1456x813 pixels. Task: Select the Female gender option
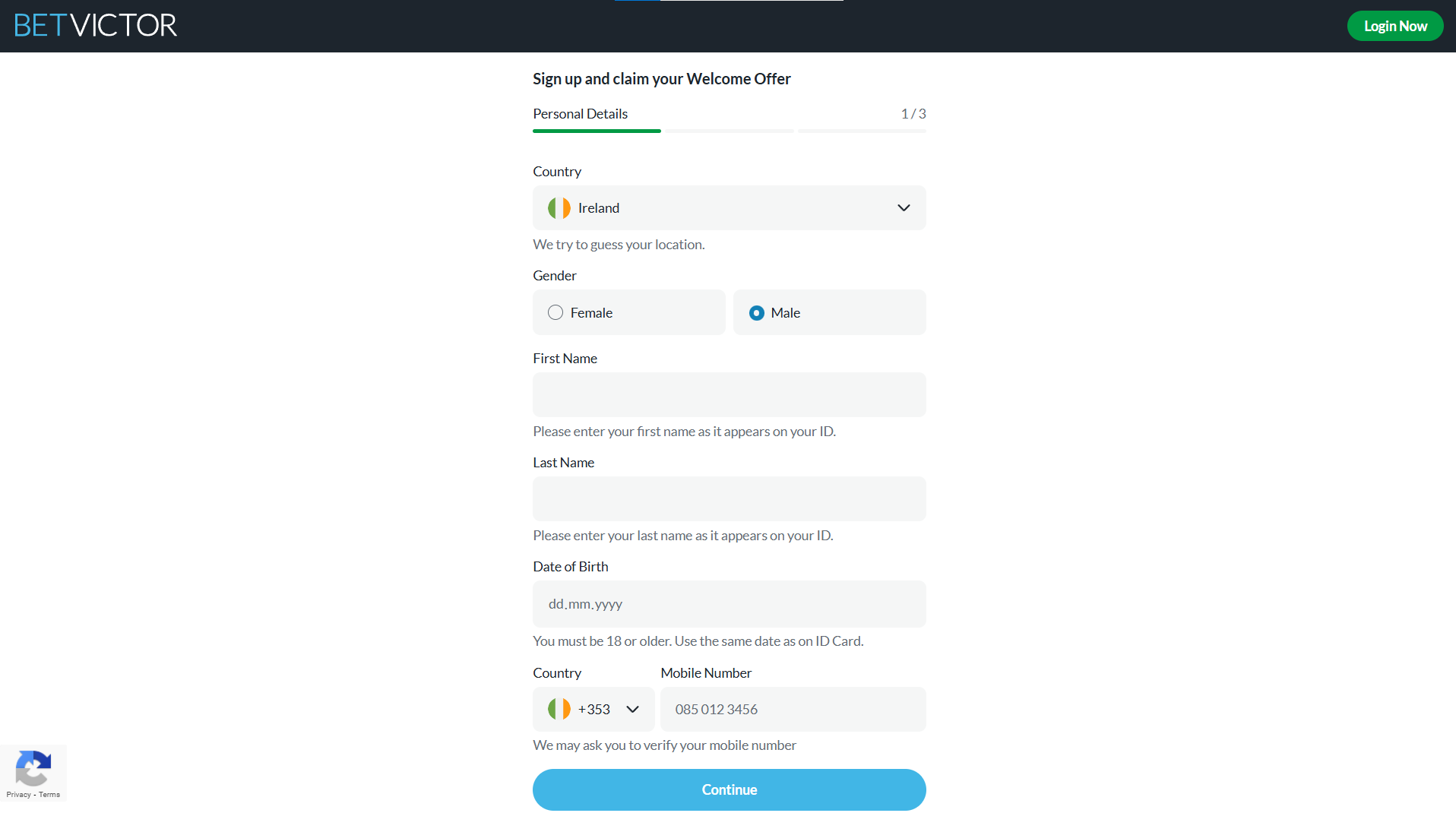tap(629, 312)
